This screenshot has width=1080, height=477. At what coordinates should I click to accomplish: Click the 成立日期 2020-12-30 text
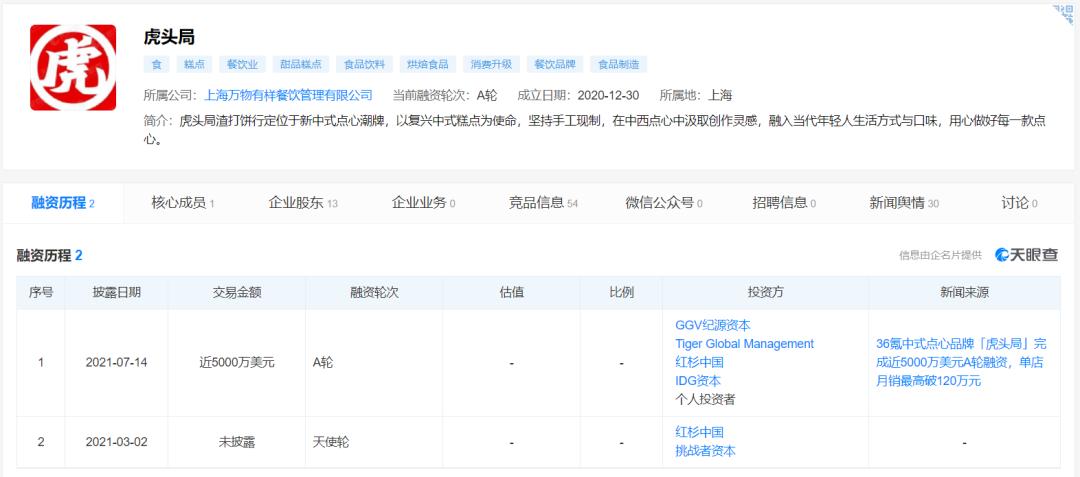click(x=581, y=95)
